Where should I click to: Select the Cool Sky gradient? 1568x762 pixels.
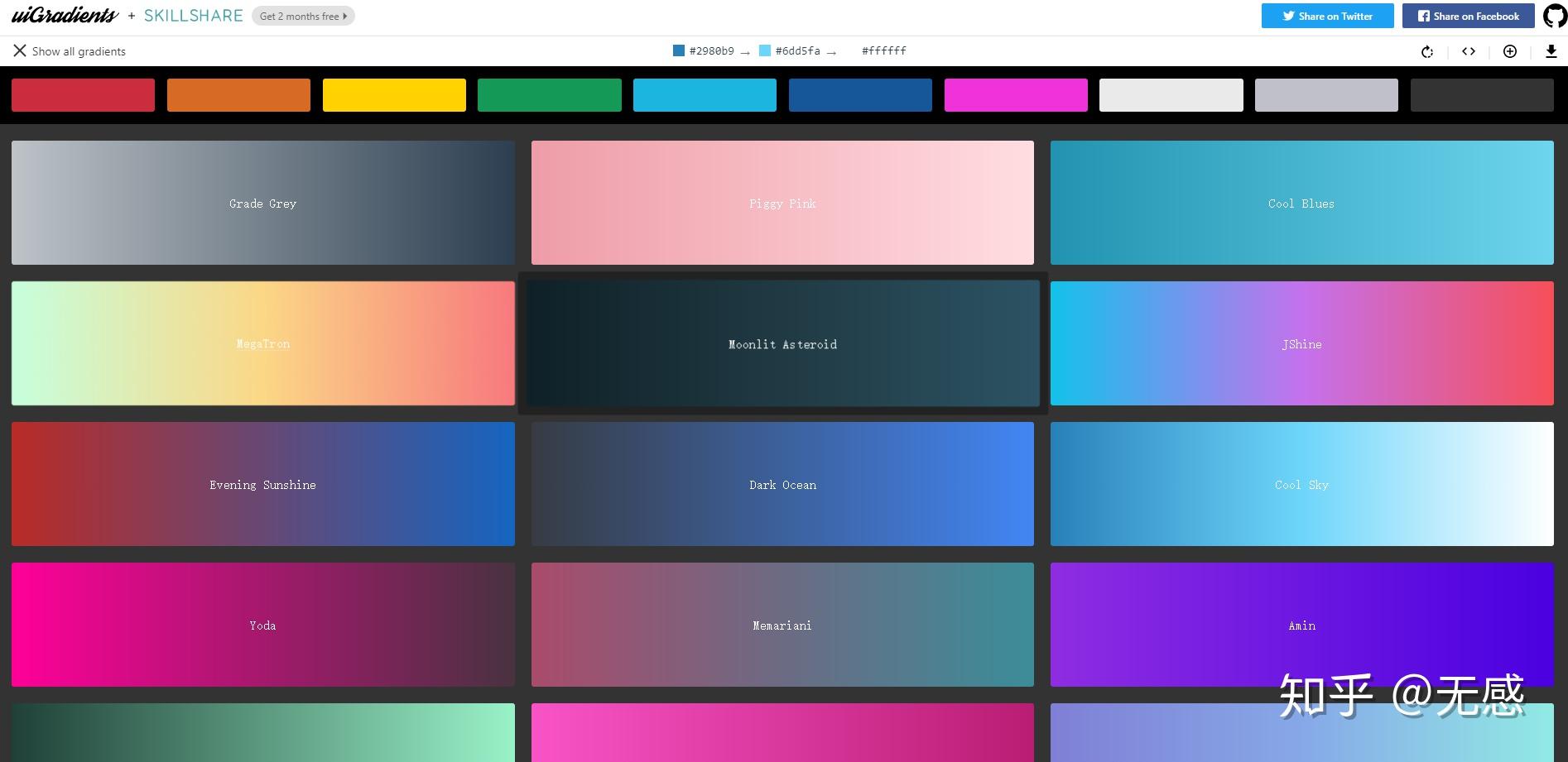[x=1302, y=484]
